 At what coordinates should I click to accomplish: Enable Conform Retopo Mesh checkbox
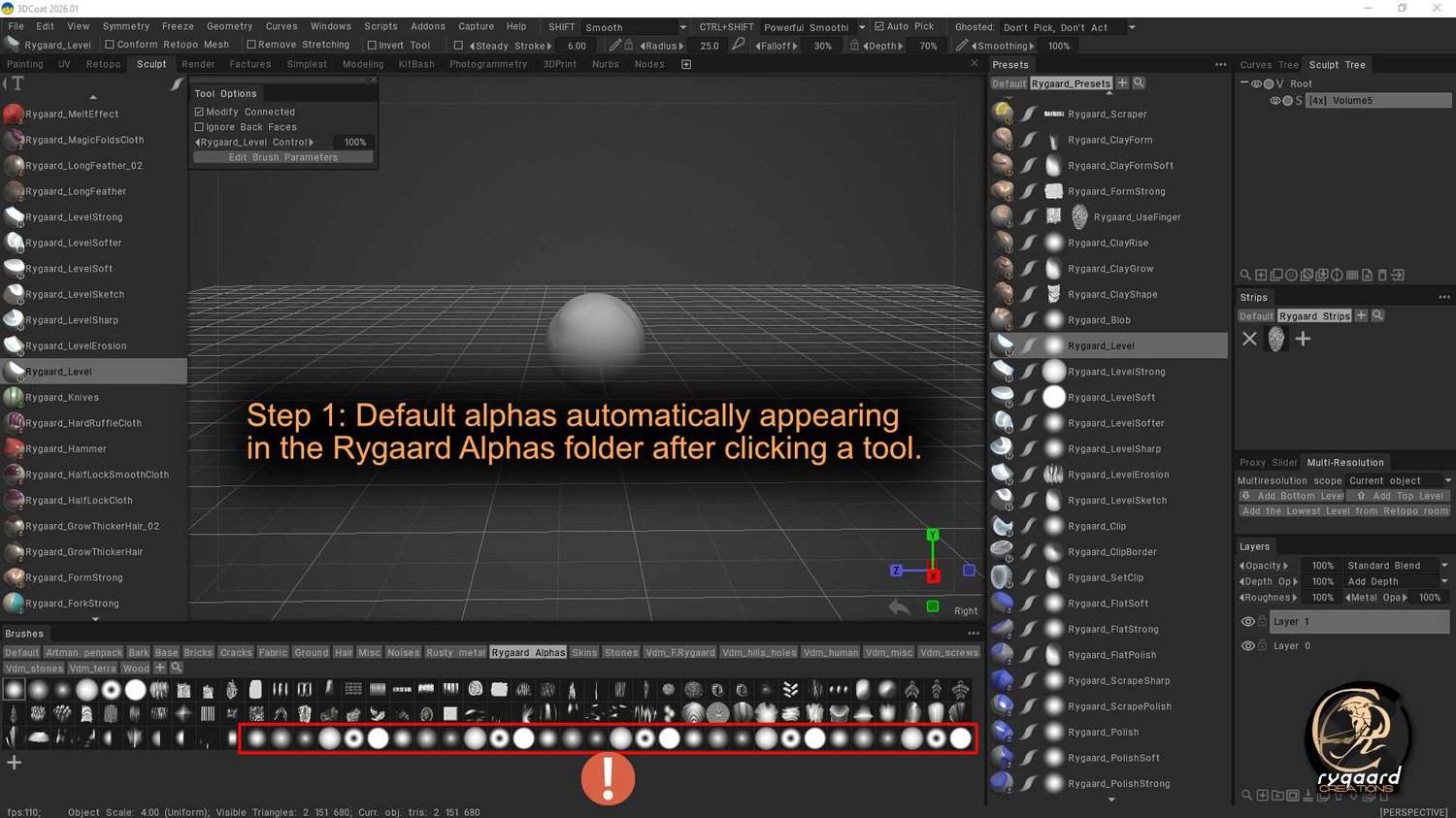click(x=110, y=45)
